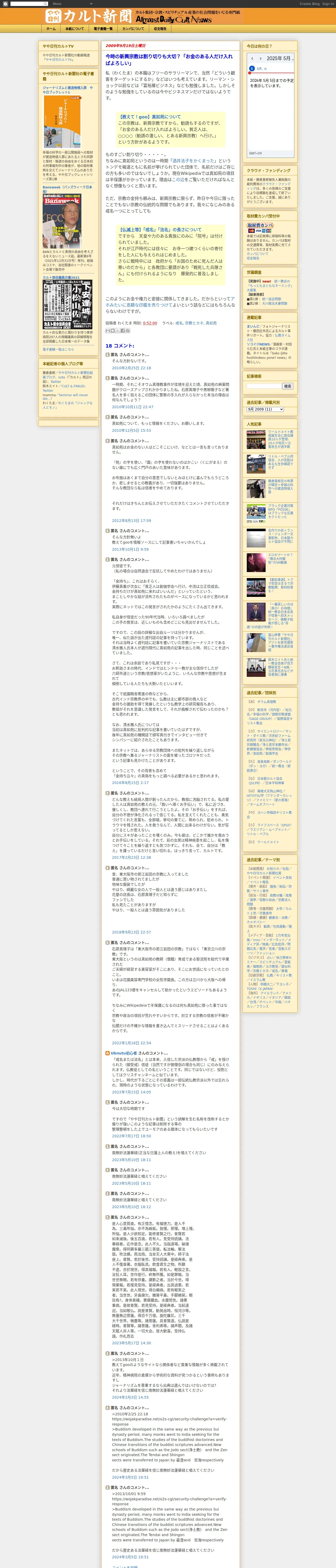Screen dimensions: 336x1568
Task: Focus the 記事検索 search input field
Action: coord(264,386)
